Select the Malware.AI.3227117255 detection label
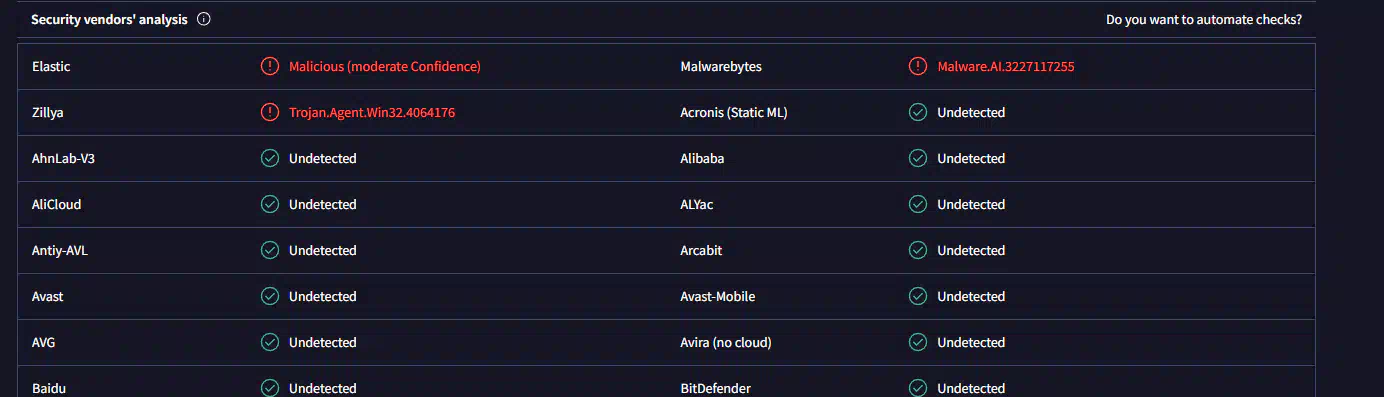Image resolution: width=1384 pixels, height=397 pixels. point(1006,66)
